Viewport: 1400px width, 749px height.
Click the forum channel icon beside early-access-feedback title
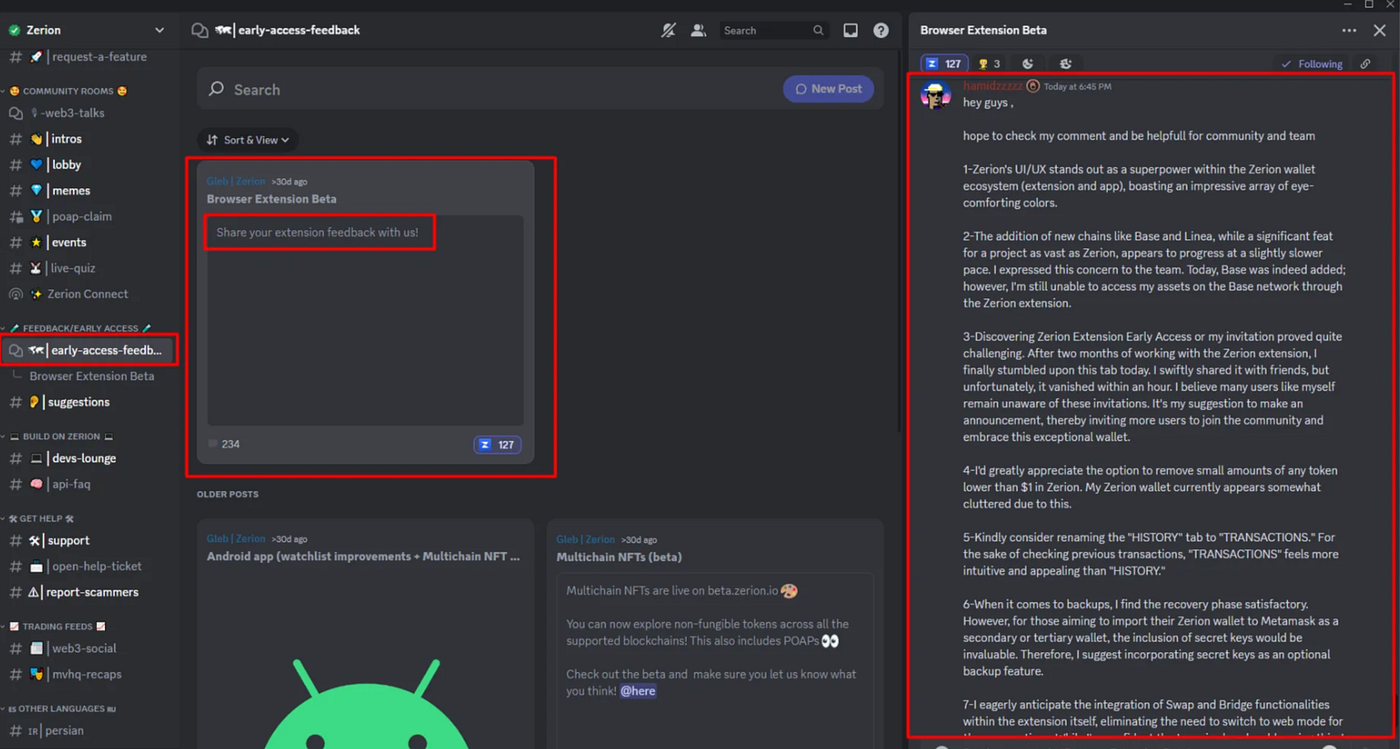(x=200, y=31)
